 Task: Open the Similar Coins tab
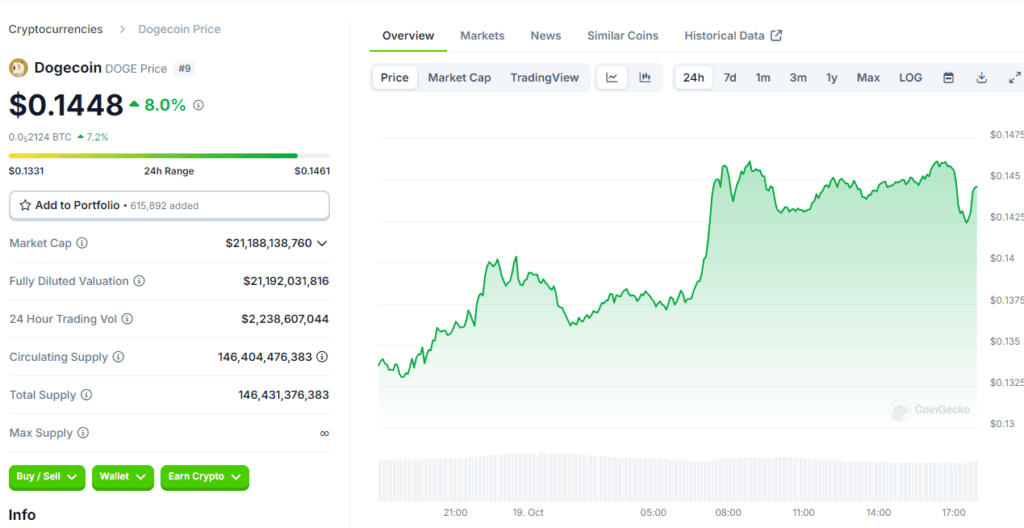622,36
